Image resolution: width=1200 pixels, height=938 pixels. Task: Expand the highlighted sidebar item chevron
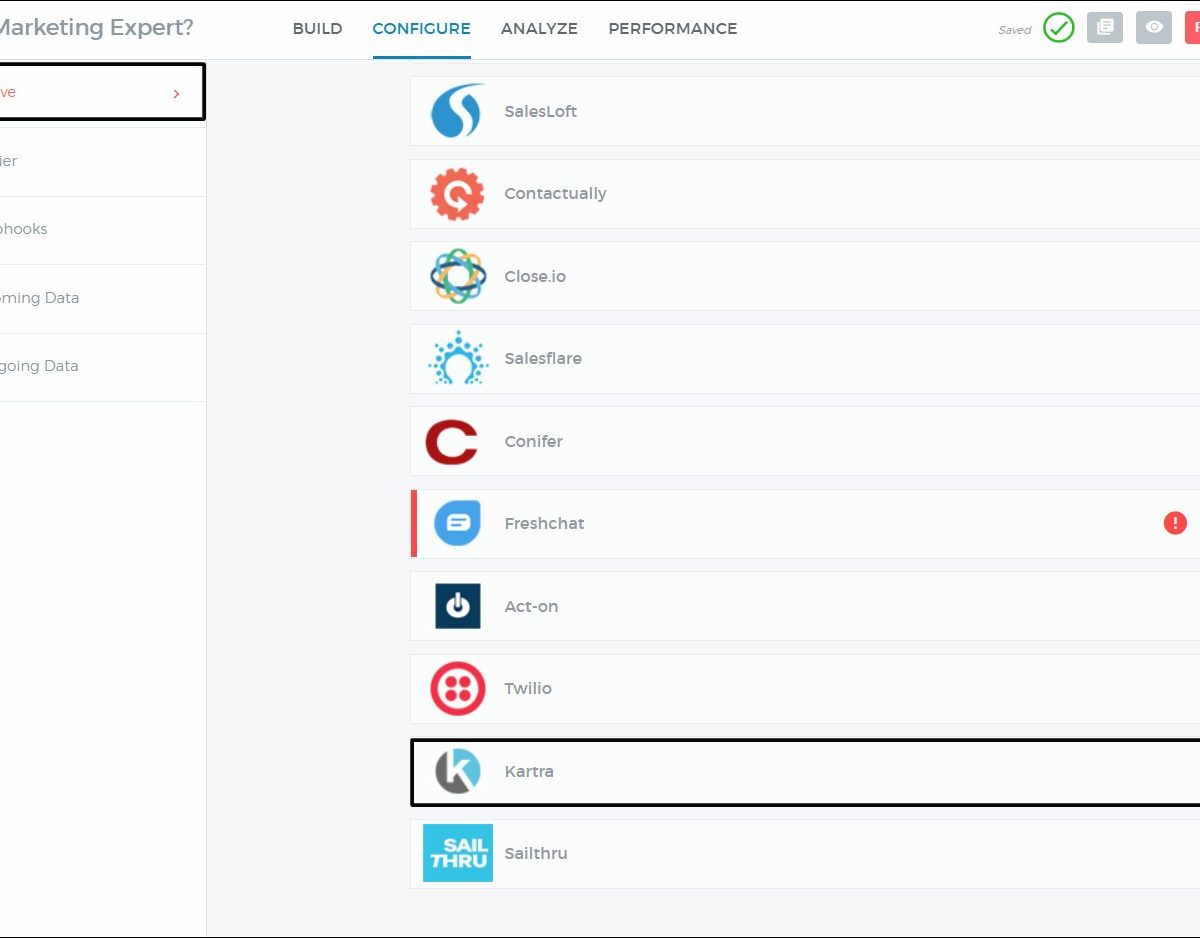(x=176, y=93)
